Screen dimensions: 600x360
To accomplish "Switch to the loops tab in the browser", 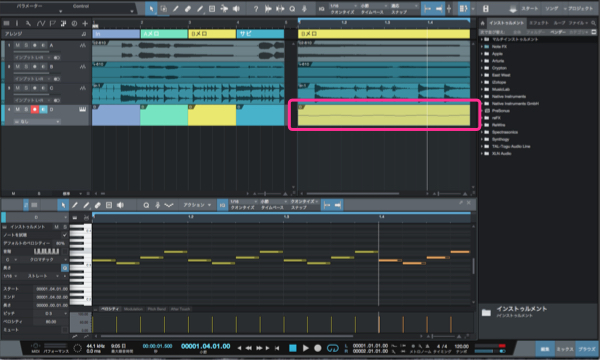I will tap(559, 23).
